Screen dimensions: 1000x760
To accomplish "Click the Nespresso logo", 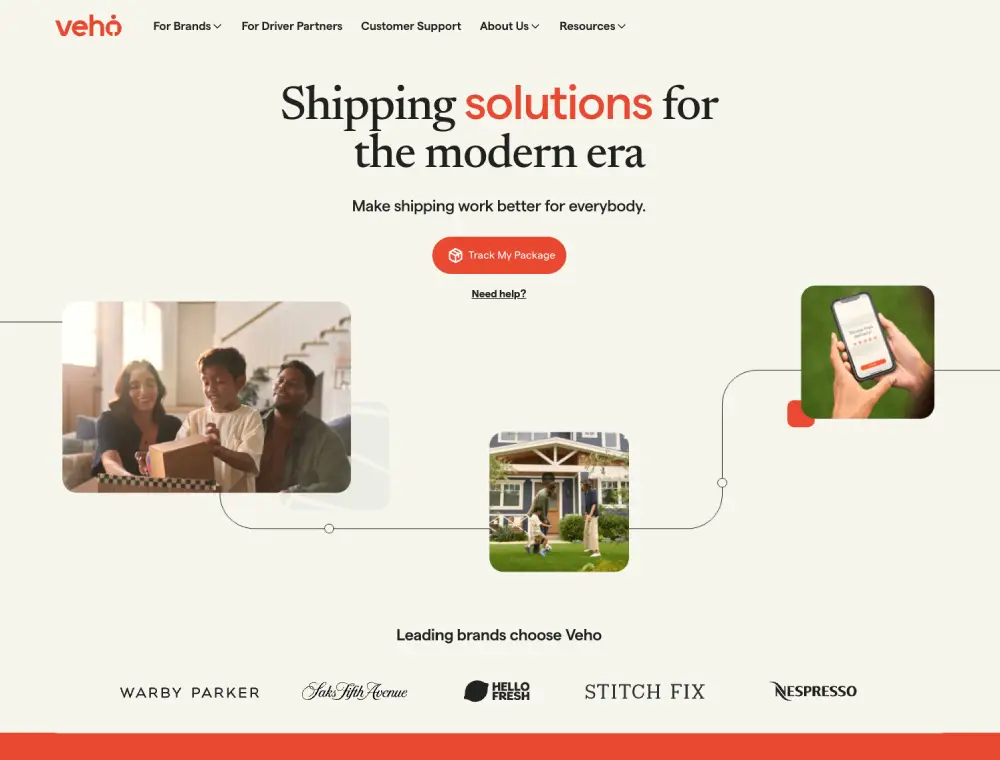I will 813,691.
